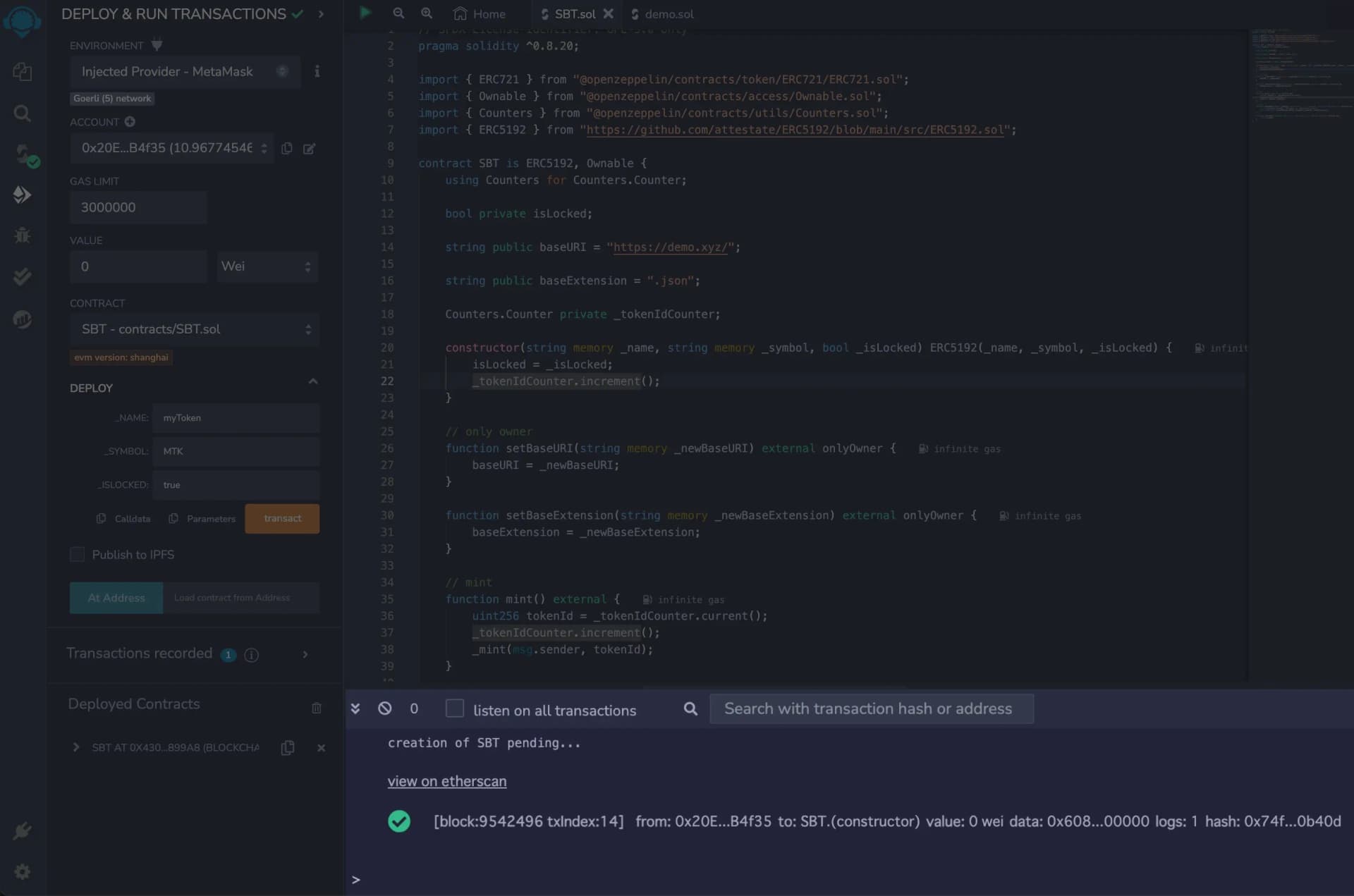
Task: Copy the account address icon
Action: coord(287,148)
